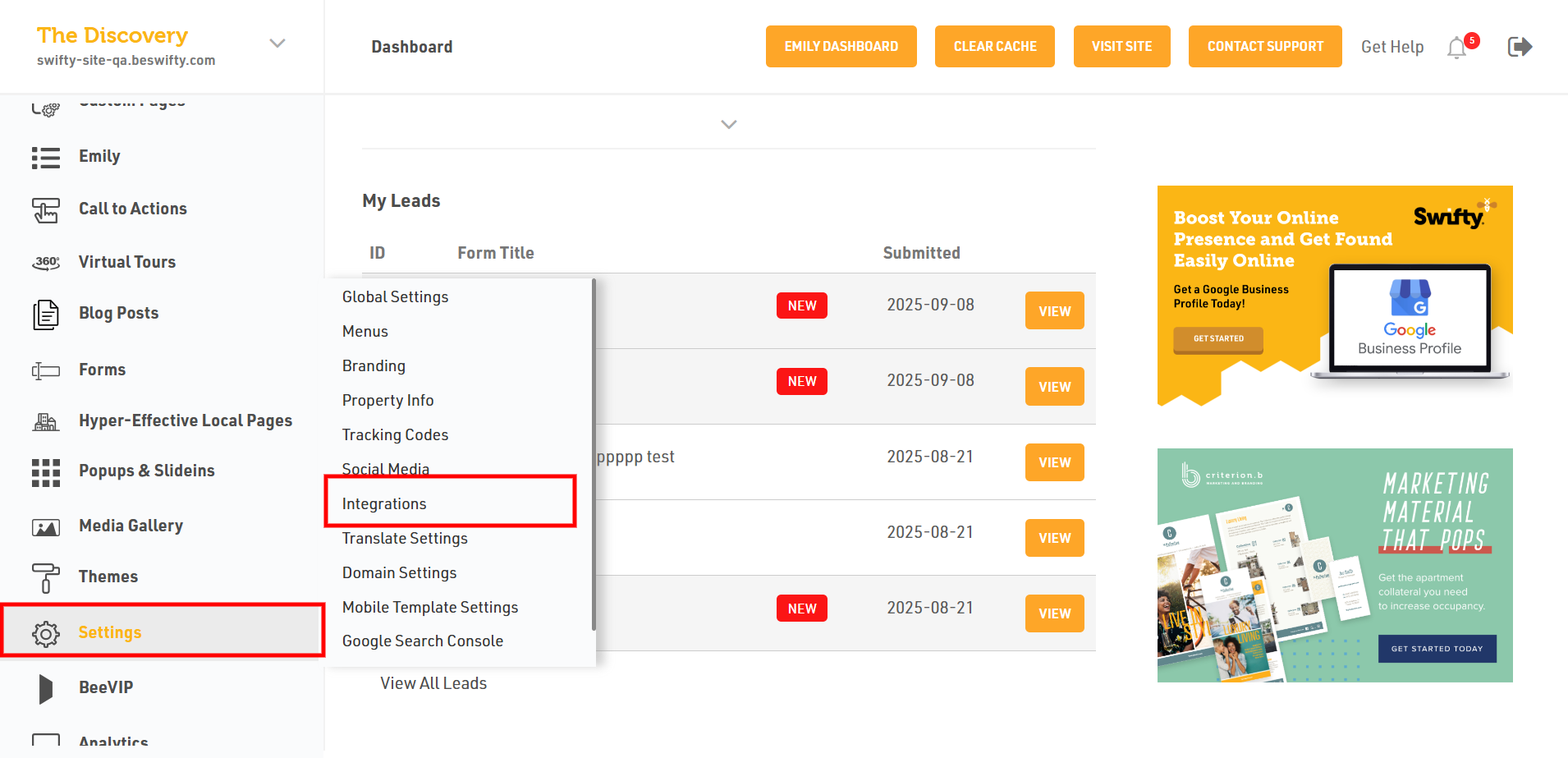Click the Emily Dashboard button
The image size is (1568, 758).
point(841,47)
